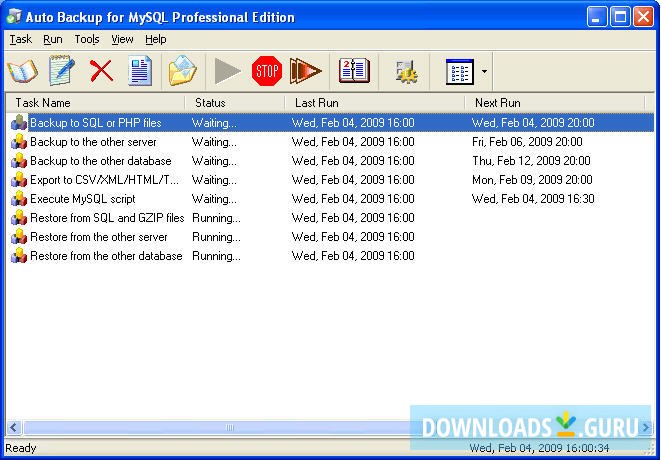The height and width of the screenshot is (460, 661).
Task: Open the Run menu
Action: tap(53, 39)
